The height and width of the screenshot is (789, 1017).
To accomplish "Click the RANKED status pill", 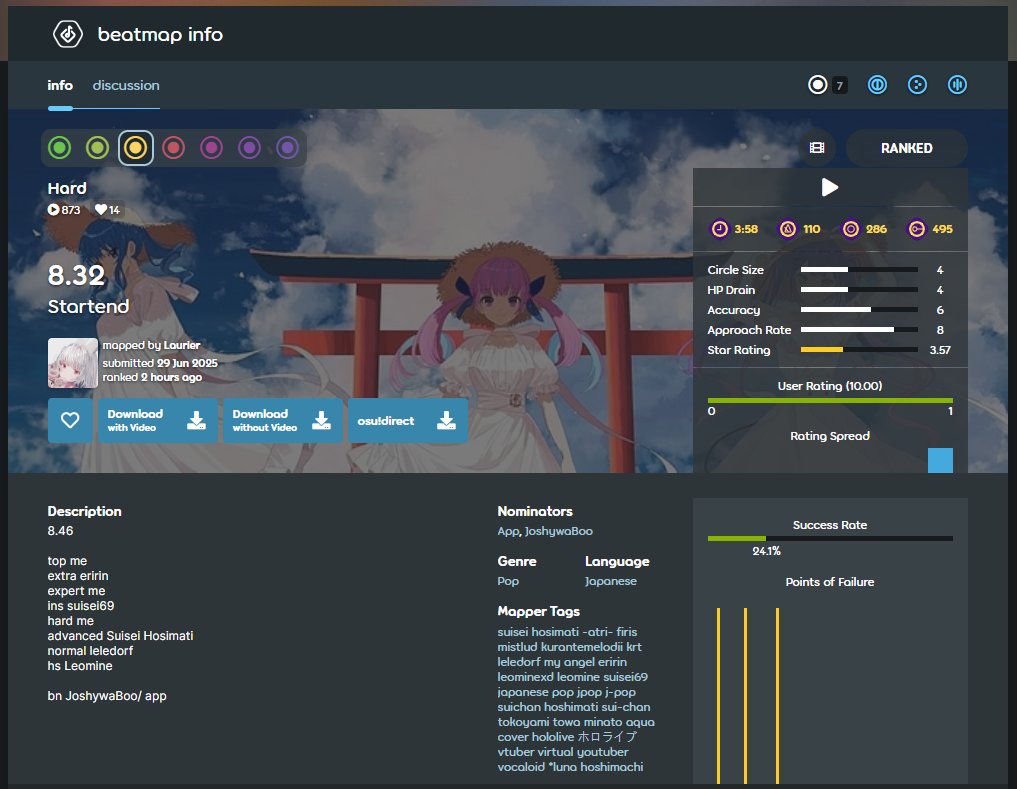I will 907,148.
